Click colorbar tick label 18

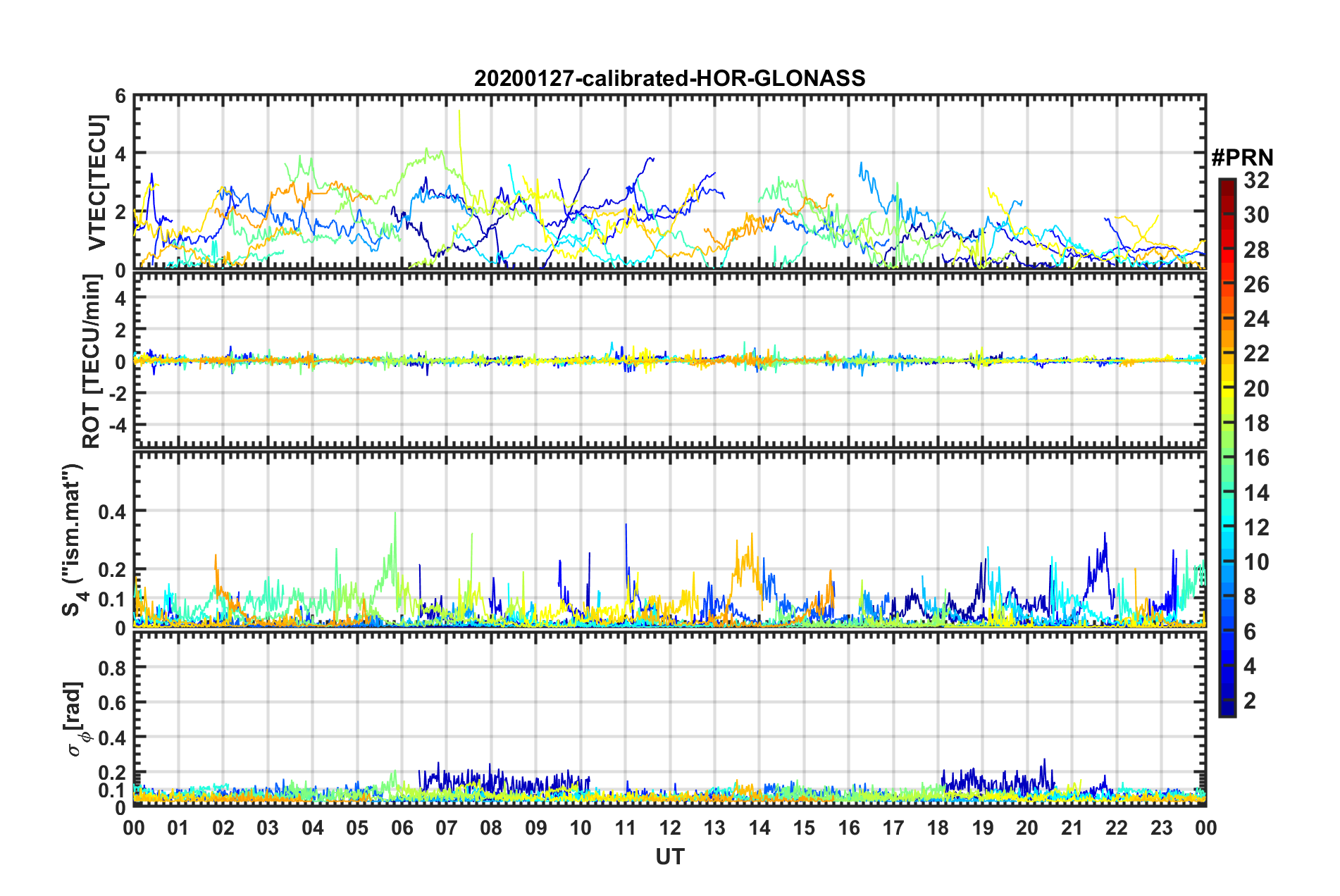point(1256,423)
